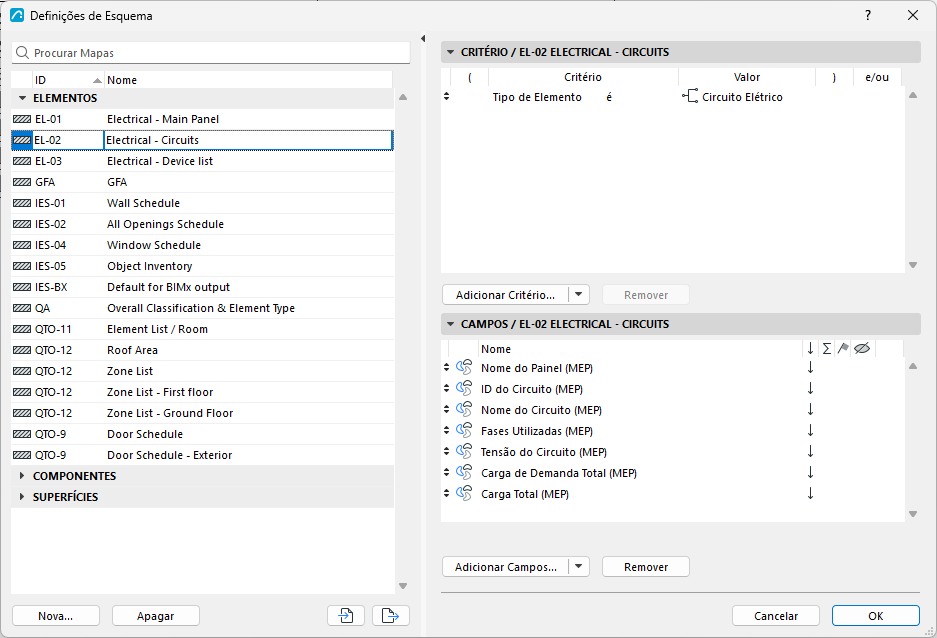Expand the COMPONENTES group
The image size is (937, 638).
click(22, 476)
